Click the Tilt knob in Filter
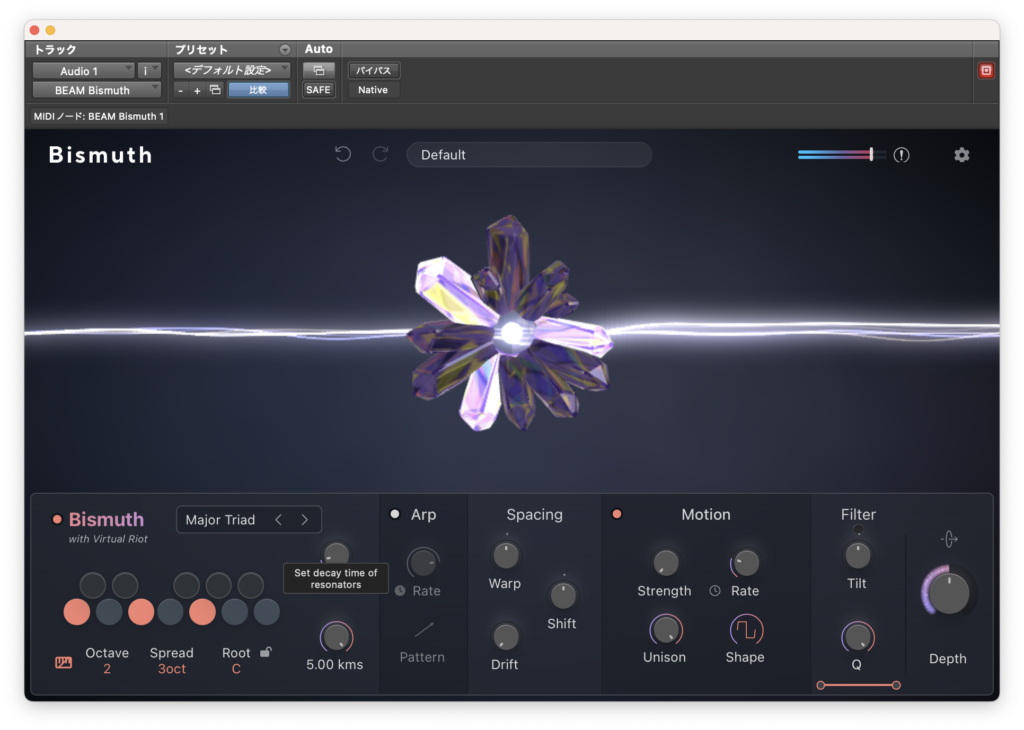 tap(857, 556)
